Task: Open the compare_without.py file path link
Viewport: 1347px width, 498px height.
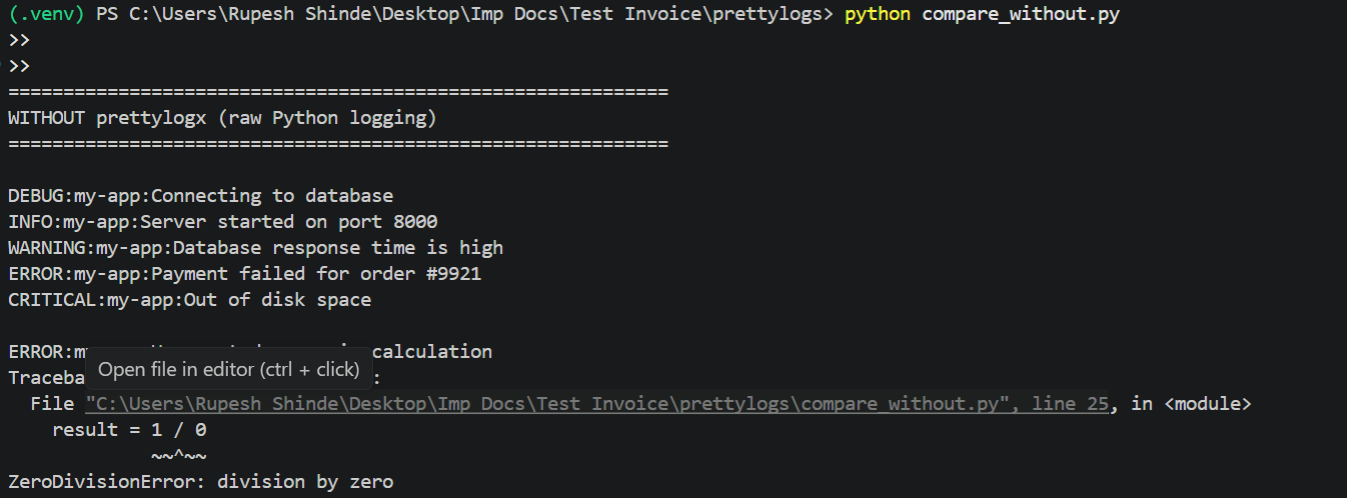Action: click(x=596, y=404)
